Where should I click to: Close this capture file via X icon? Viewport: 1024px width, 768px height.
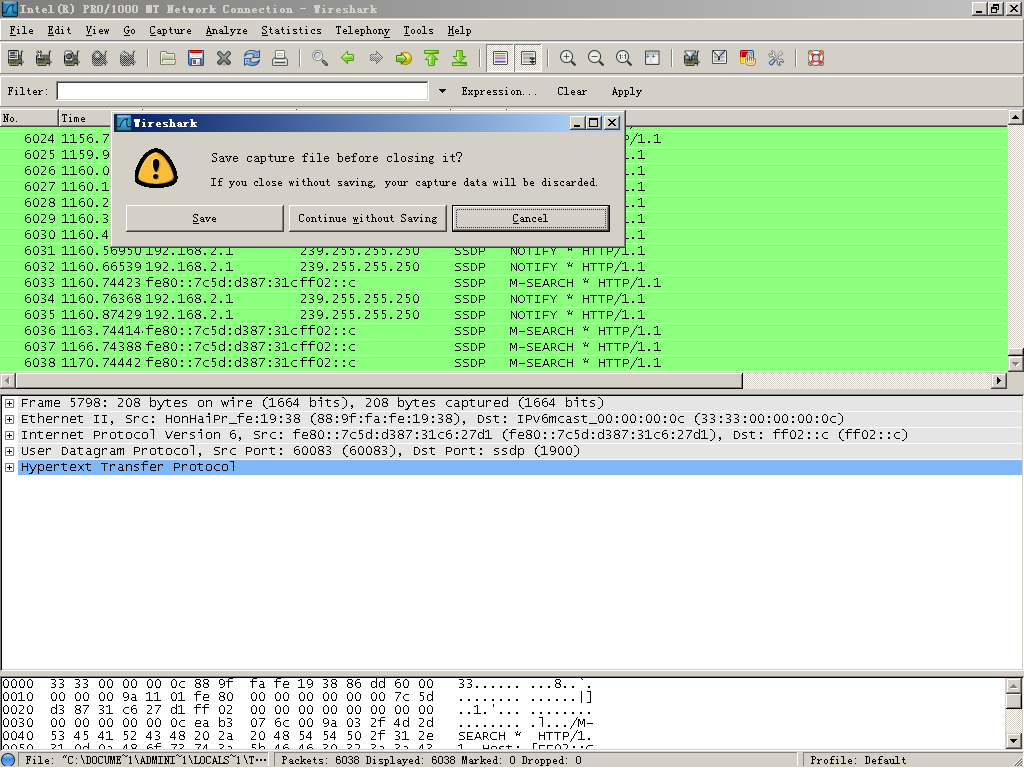(x=224, y=58)
